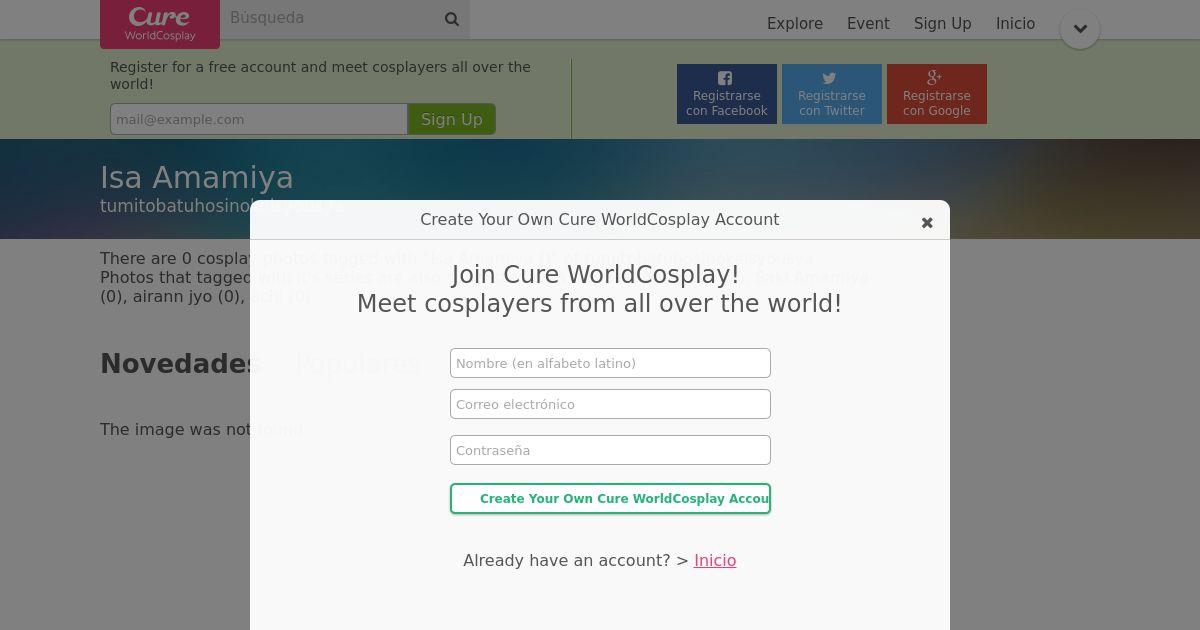Select the Populares tab

358,363
